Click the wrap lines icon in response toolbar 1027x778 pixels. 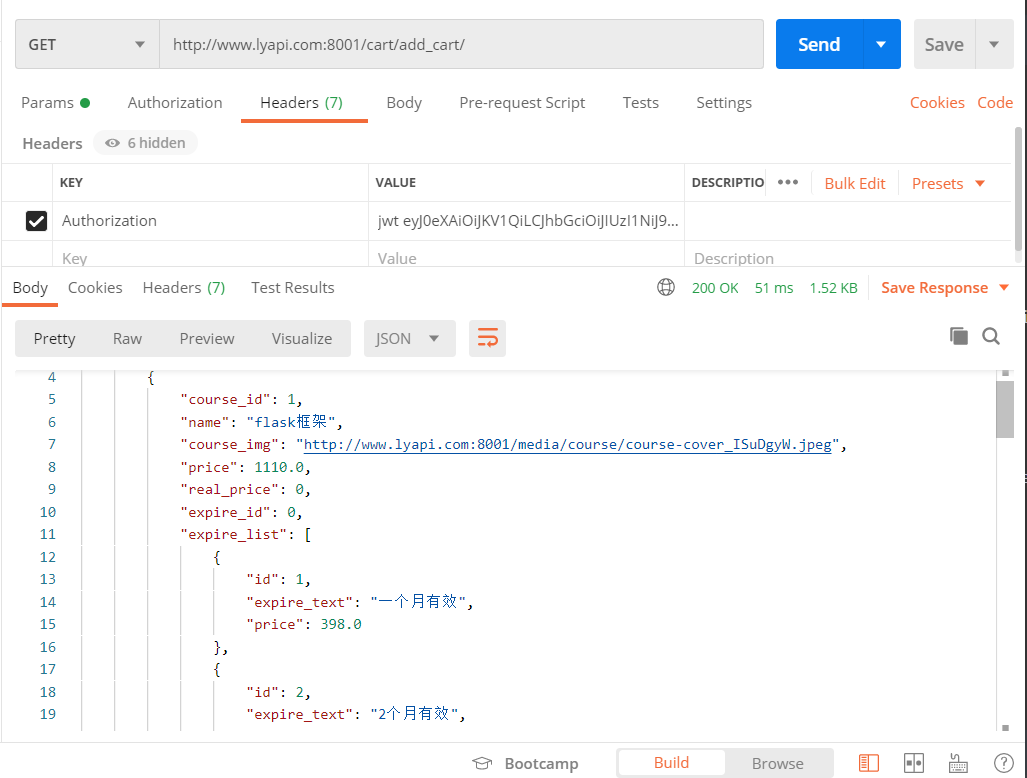click(487, 339)
